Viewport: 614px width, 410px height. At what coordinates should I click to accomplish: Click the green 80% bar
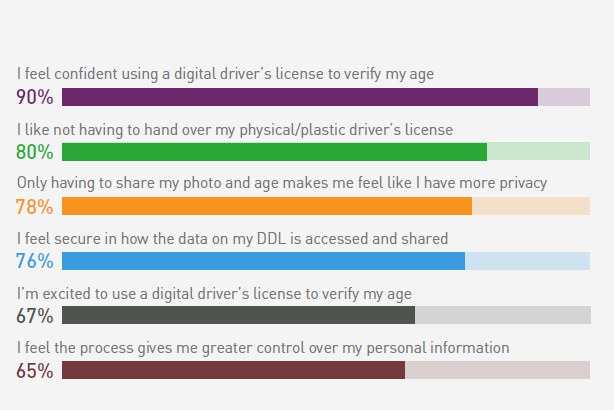[x=274, y=152]
